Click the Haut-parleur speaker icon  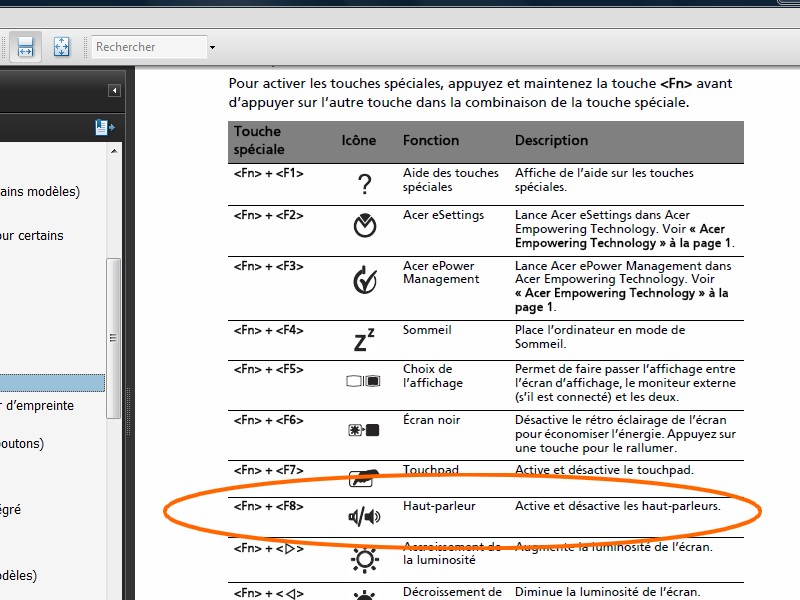(364, 516)
